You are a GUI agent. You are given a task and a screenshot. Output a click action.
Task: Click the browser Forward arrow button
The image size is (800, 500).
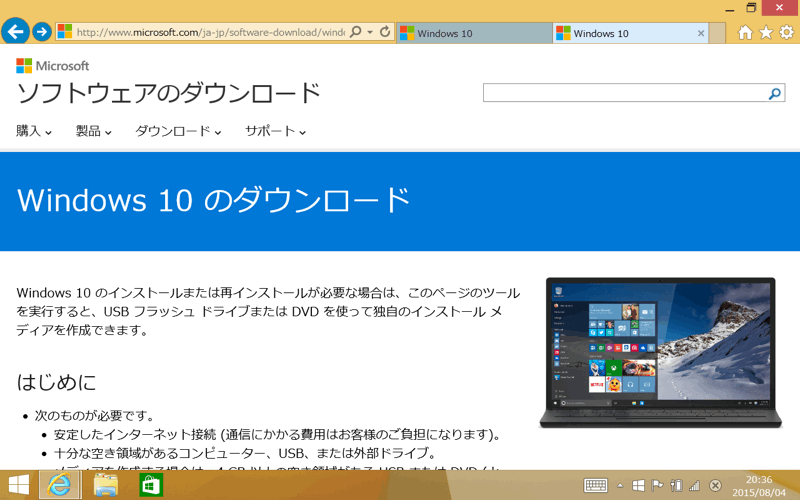pos(42,32)
